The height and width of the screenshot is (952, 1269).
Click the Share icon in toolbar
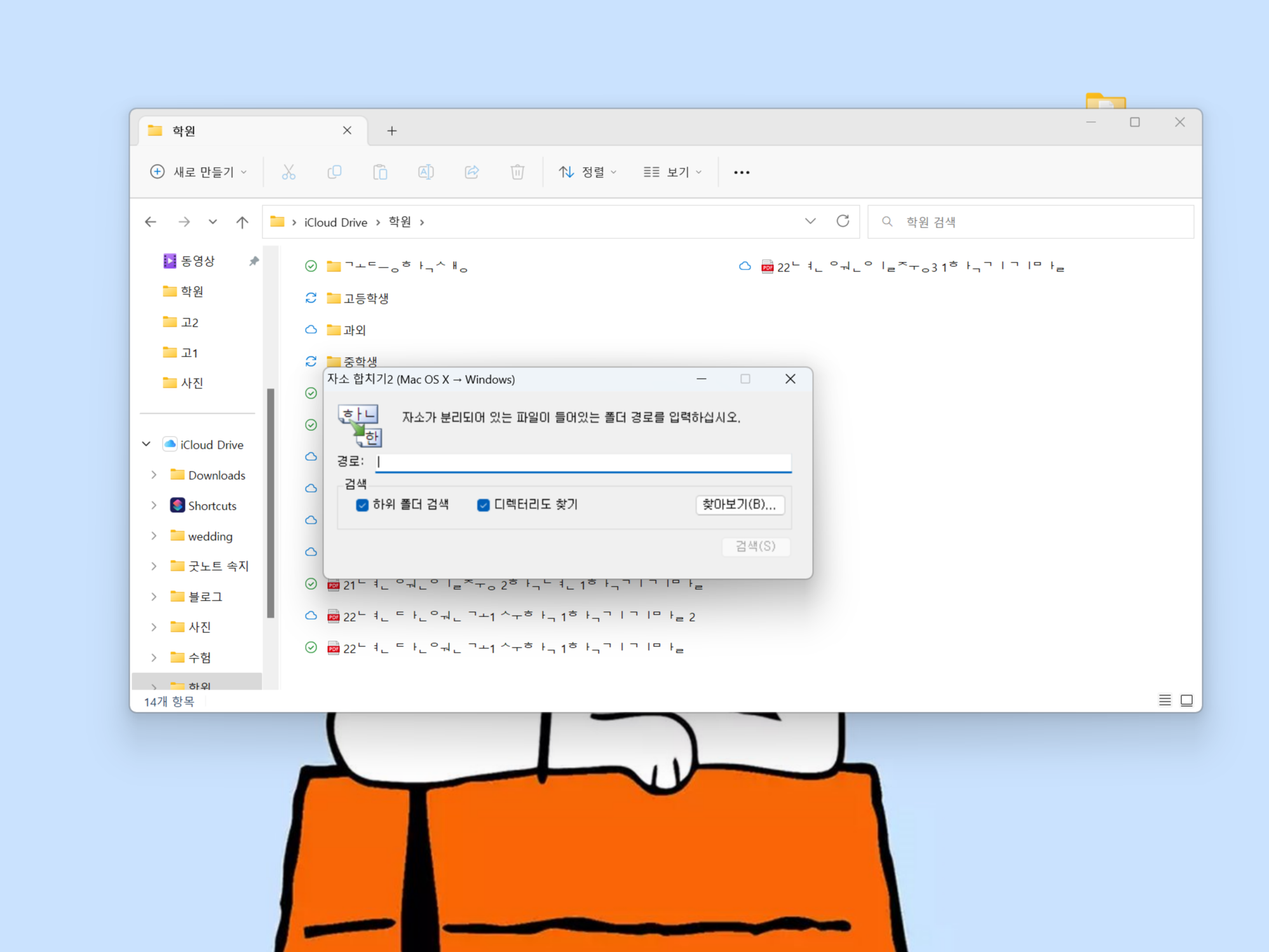tap(472, 172)
